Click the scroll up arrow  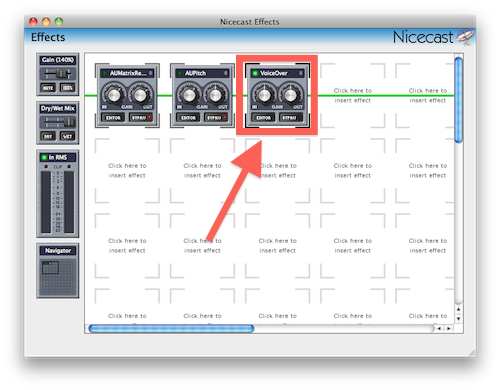[x=459, y=310]
